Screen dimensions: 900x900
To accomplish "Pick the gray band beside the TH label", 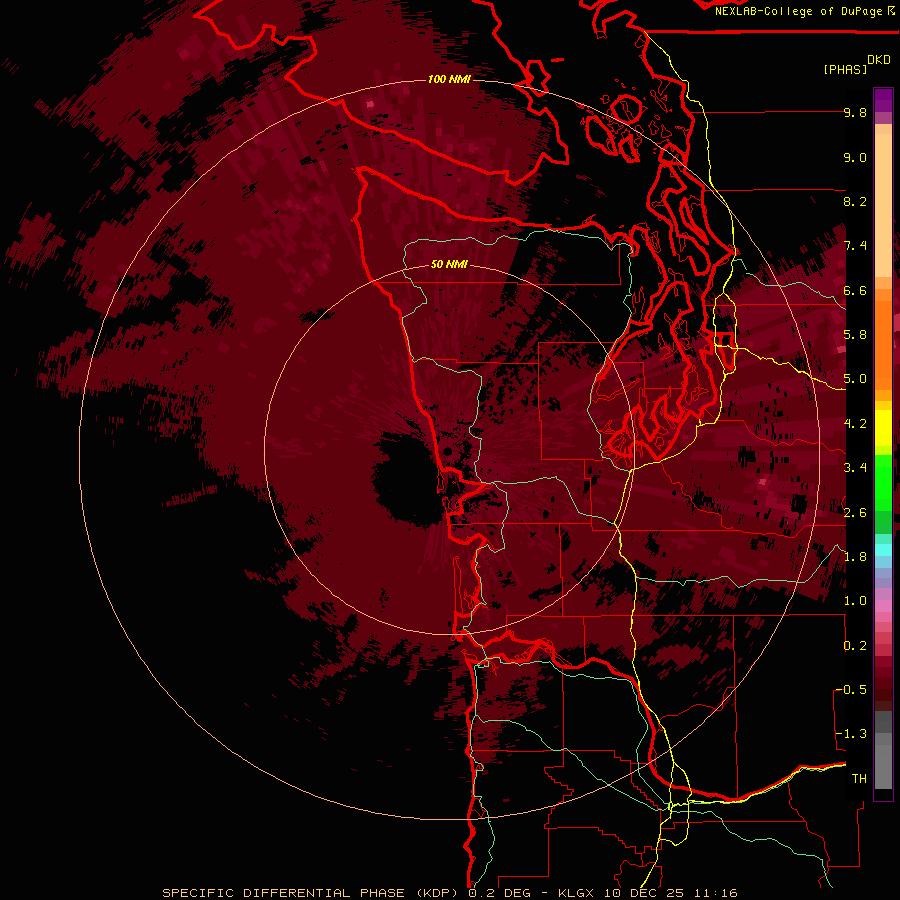I will [x=883, y=769].
